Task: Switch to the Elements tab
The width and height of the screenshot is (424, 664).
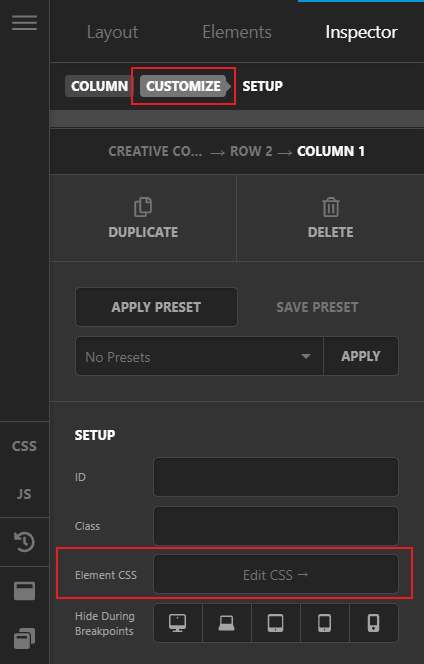Action: 237,32
